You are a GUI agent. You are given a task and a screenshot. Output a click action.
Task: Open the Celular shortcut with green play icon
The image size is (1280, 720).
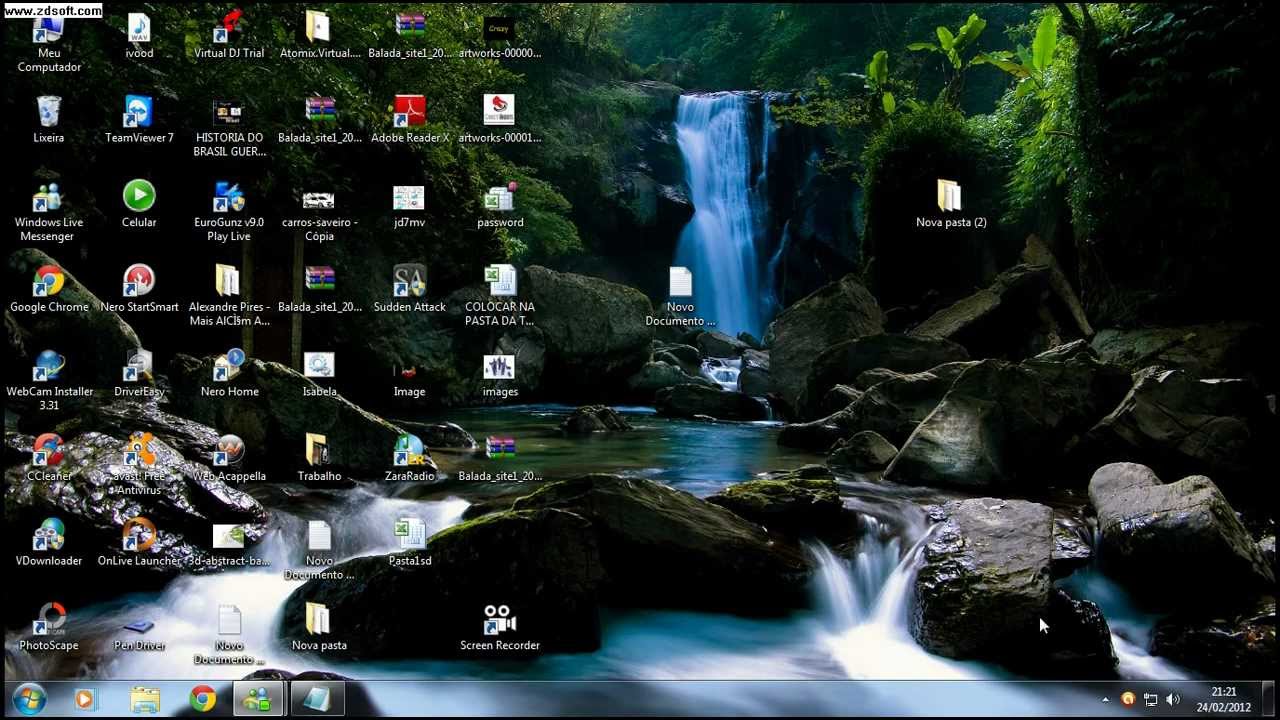(x=139, y=204)
